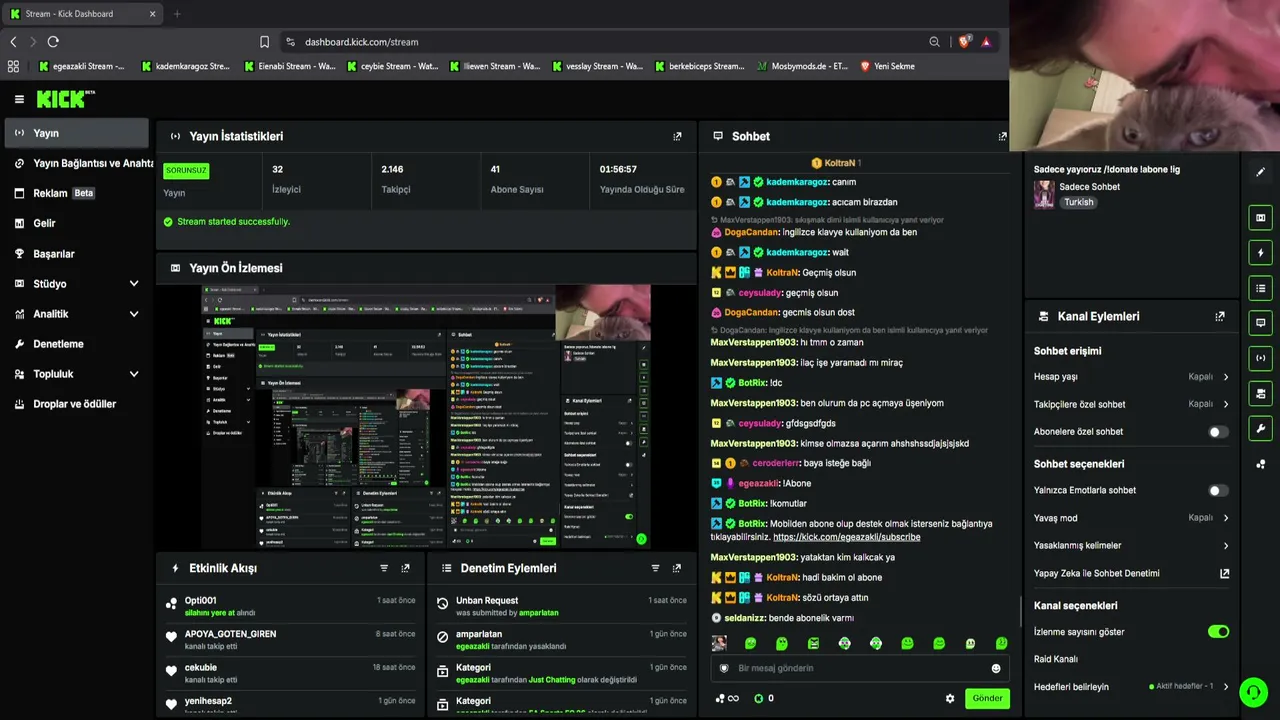Open Yavaş mod setting chevron
1280x720 pixels.
1225,518
